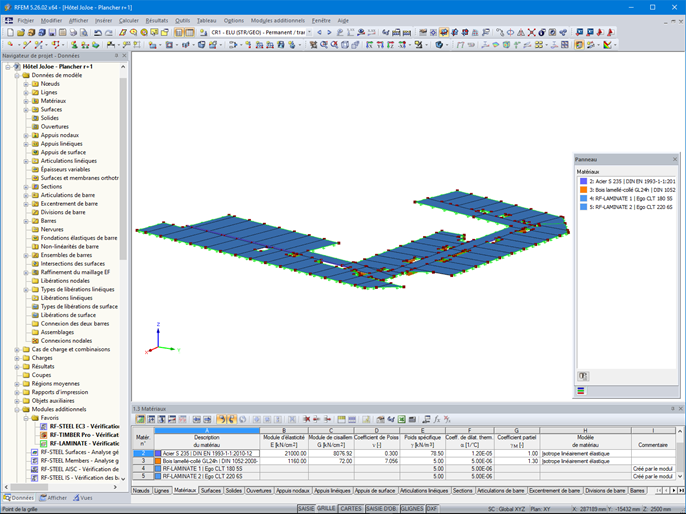Open the Fichier menu
This screenshot has width=686, height=514.
(x=26, y=21)
